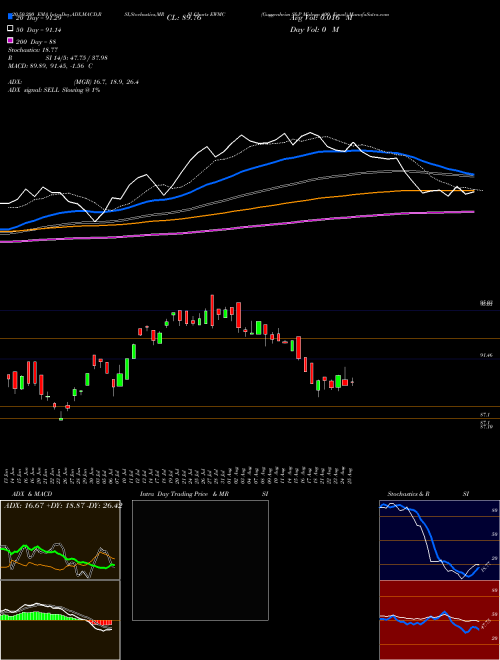Select the '20 Day = 91.29' legend text
The image size is (500, 660).
(38, 18)
